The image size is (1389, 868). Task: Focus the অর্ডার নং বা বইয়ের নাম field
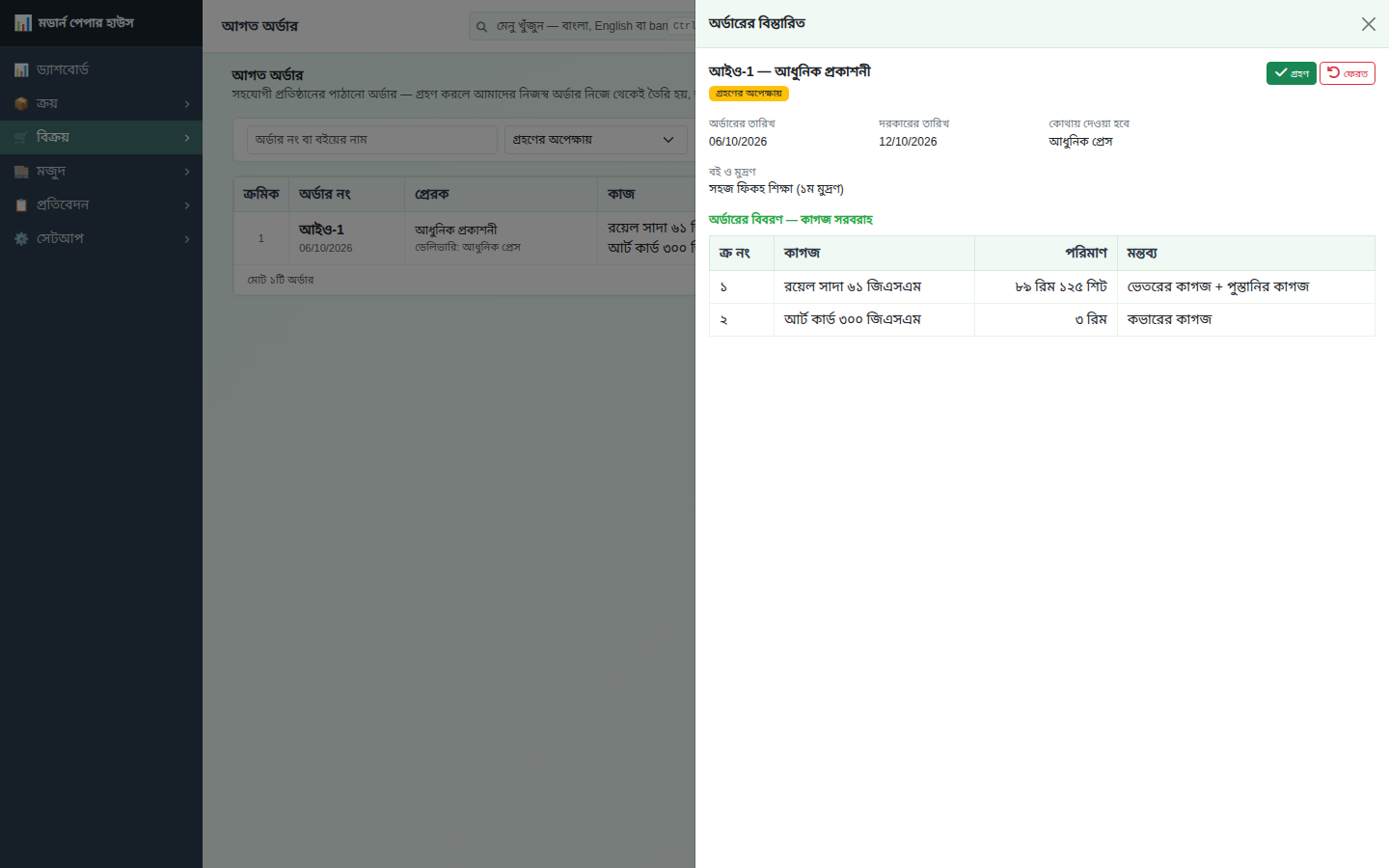[372, 140]
